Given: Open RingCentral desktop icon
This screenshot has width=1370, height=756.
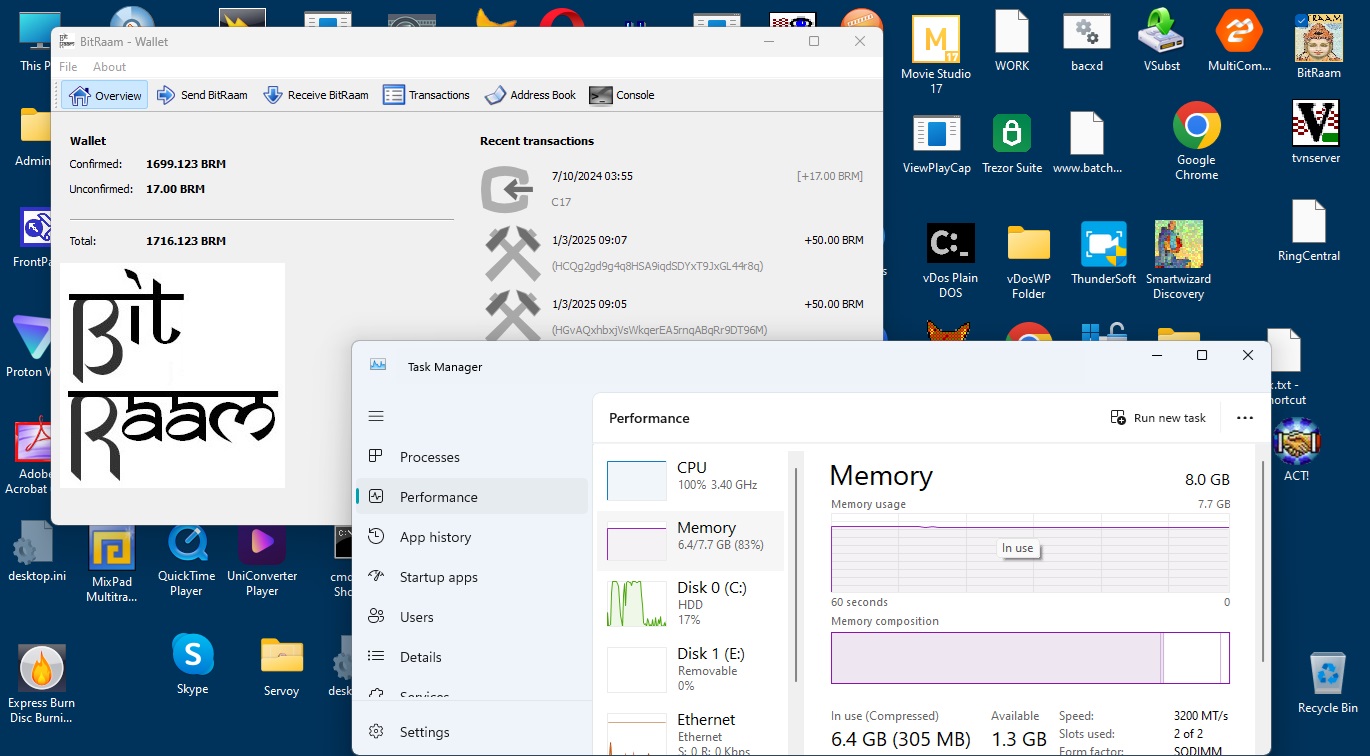Looking at the screenshot, I should (x=1309, y=230).
